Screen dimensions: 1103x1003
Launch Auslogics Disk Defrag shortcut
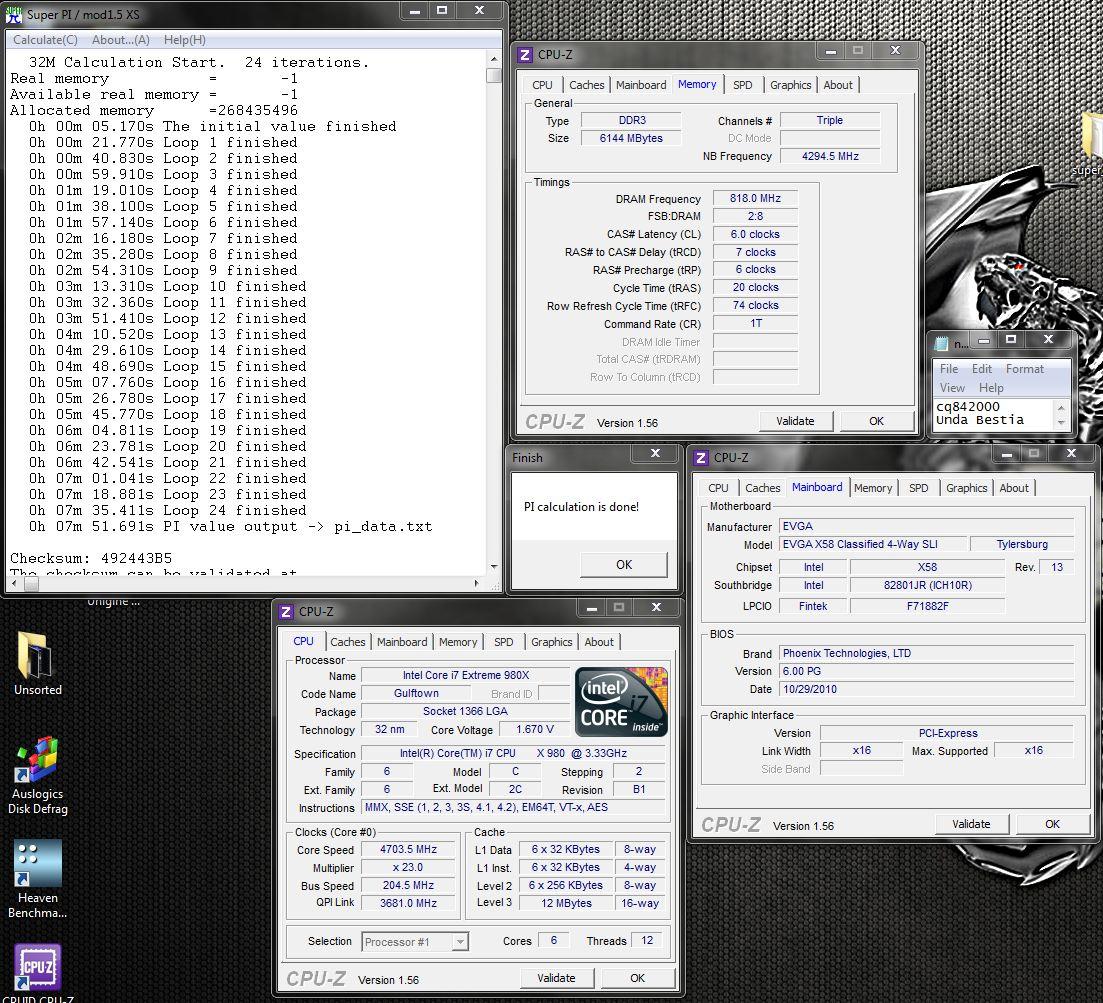37,775
